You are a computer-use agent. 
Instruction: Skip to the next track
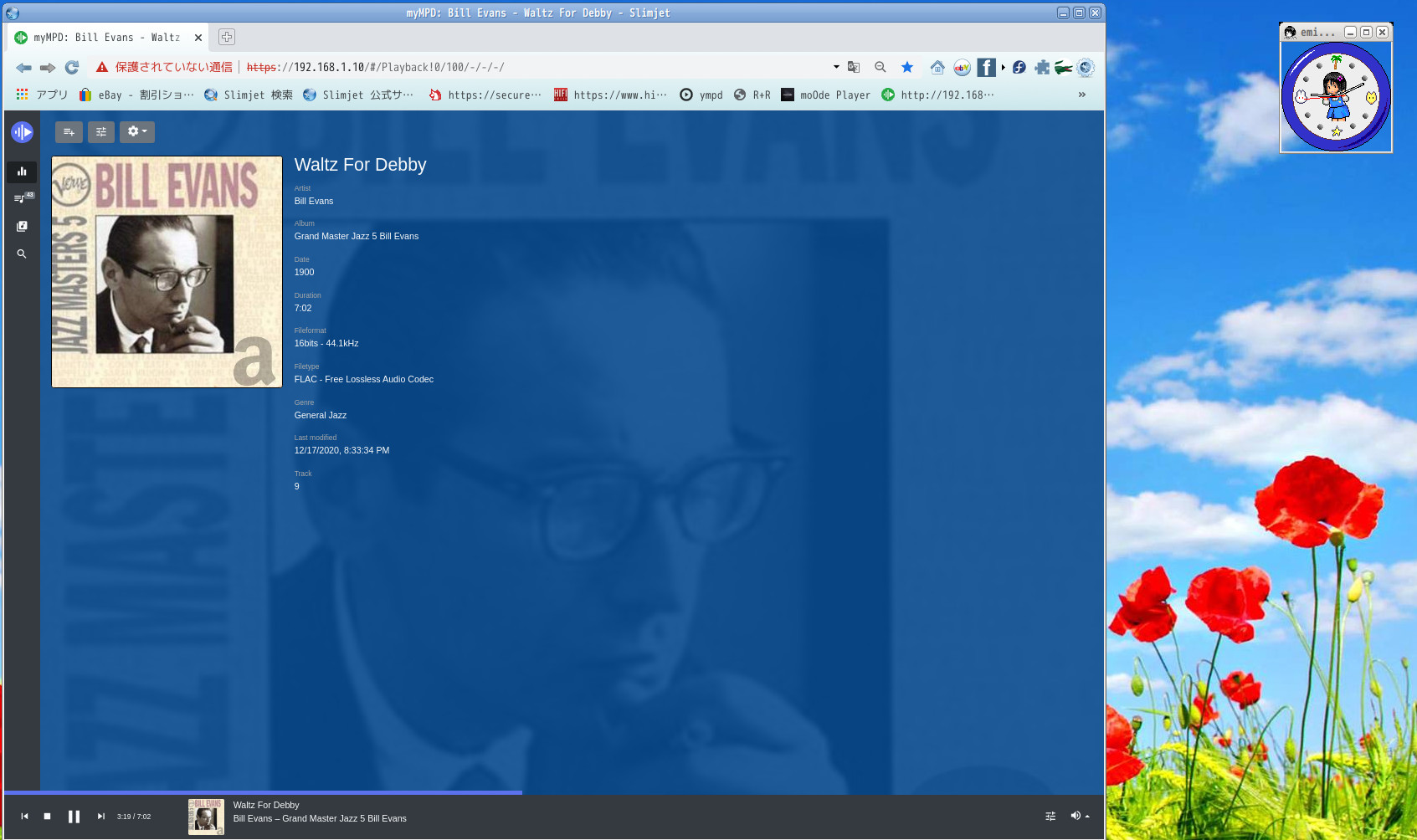pos(100,816)
